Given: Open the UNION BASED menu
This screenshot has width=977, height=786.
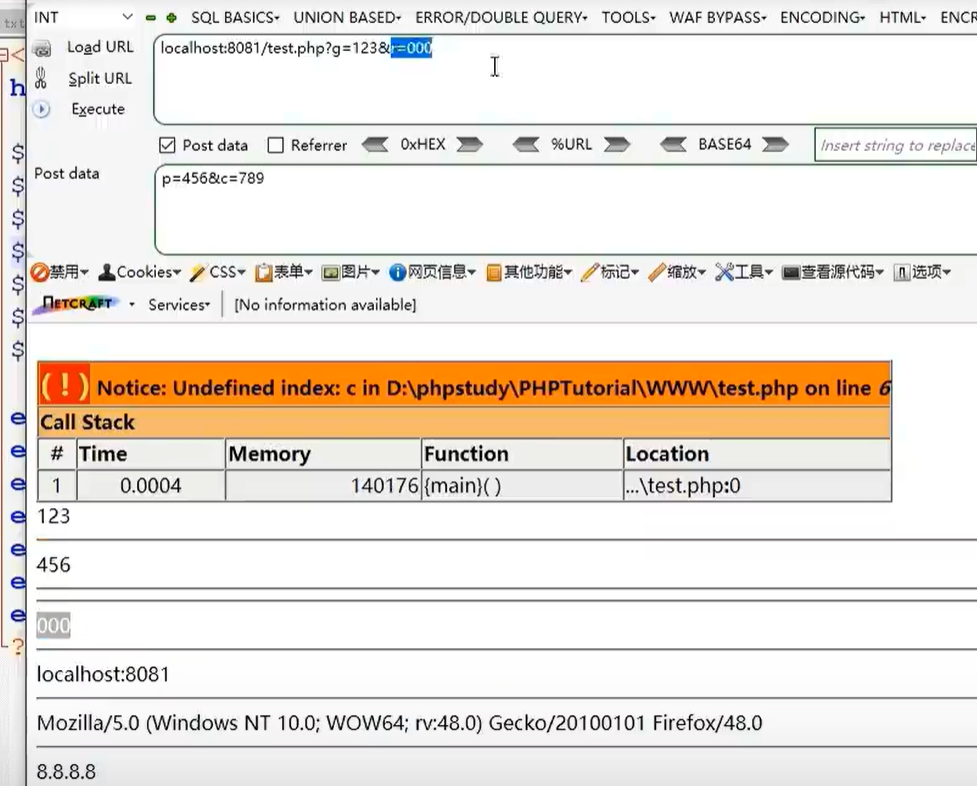Looking at the screenshot, I should point(347,17).
